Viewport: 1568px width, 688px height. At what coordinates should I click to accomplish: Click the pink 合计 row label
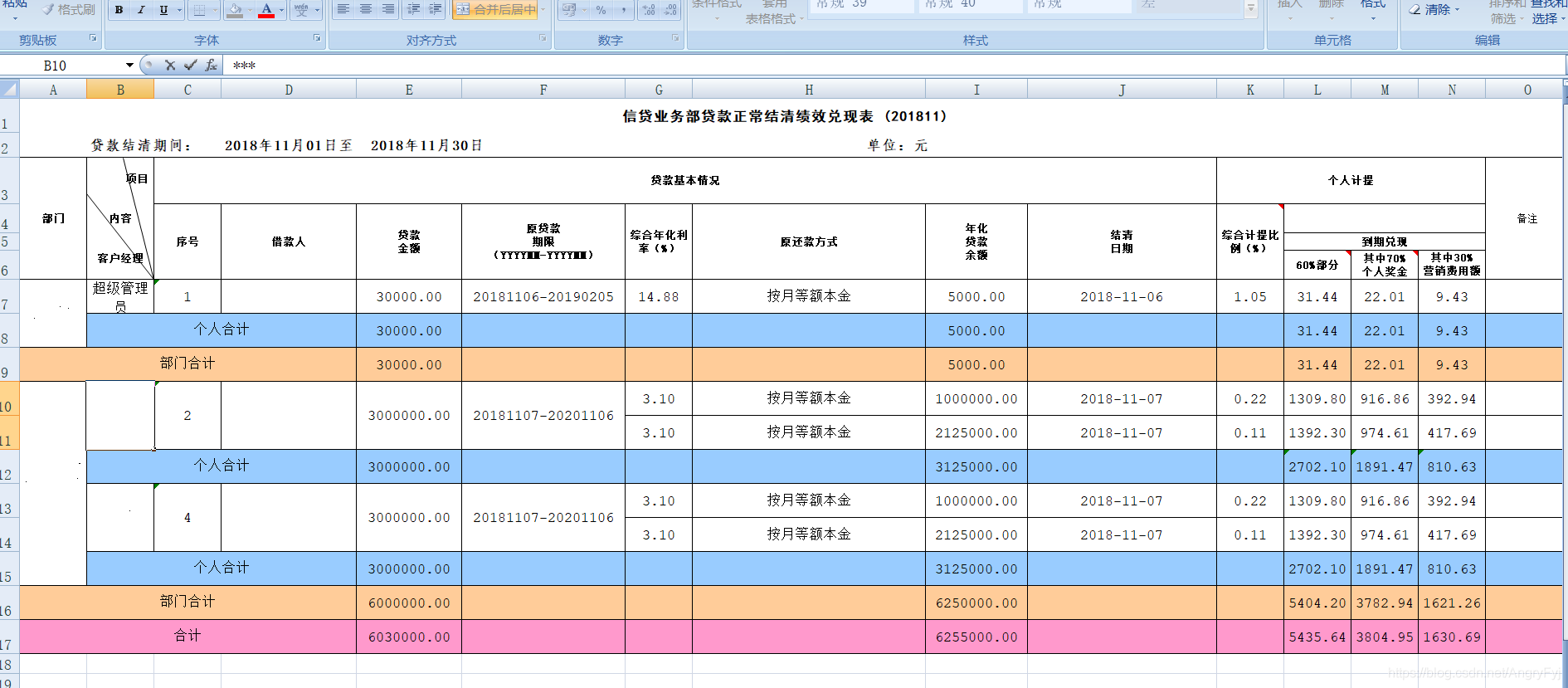(187, 637)
